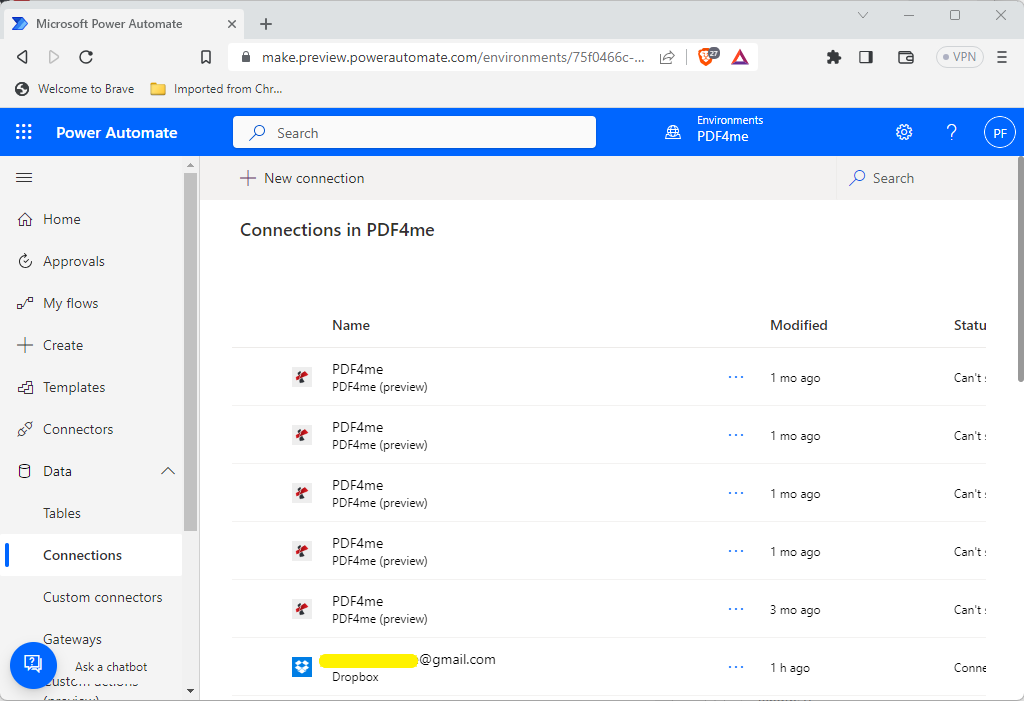This screenshot has width=1024, height=701.
Task: Open the browser tab search chevron
Action: pyautogui.click(x=863, y=16)
